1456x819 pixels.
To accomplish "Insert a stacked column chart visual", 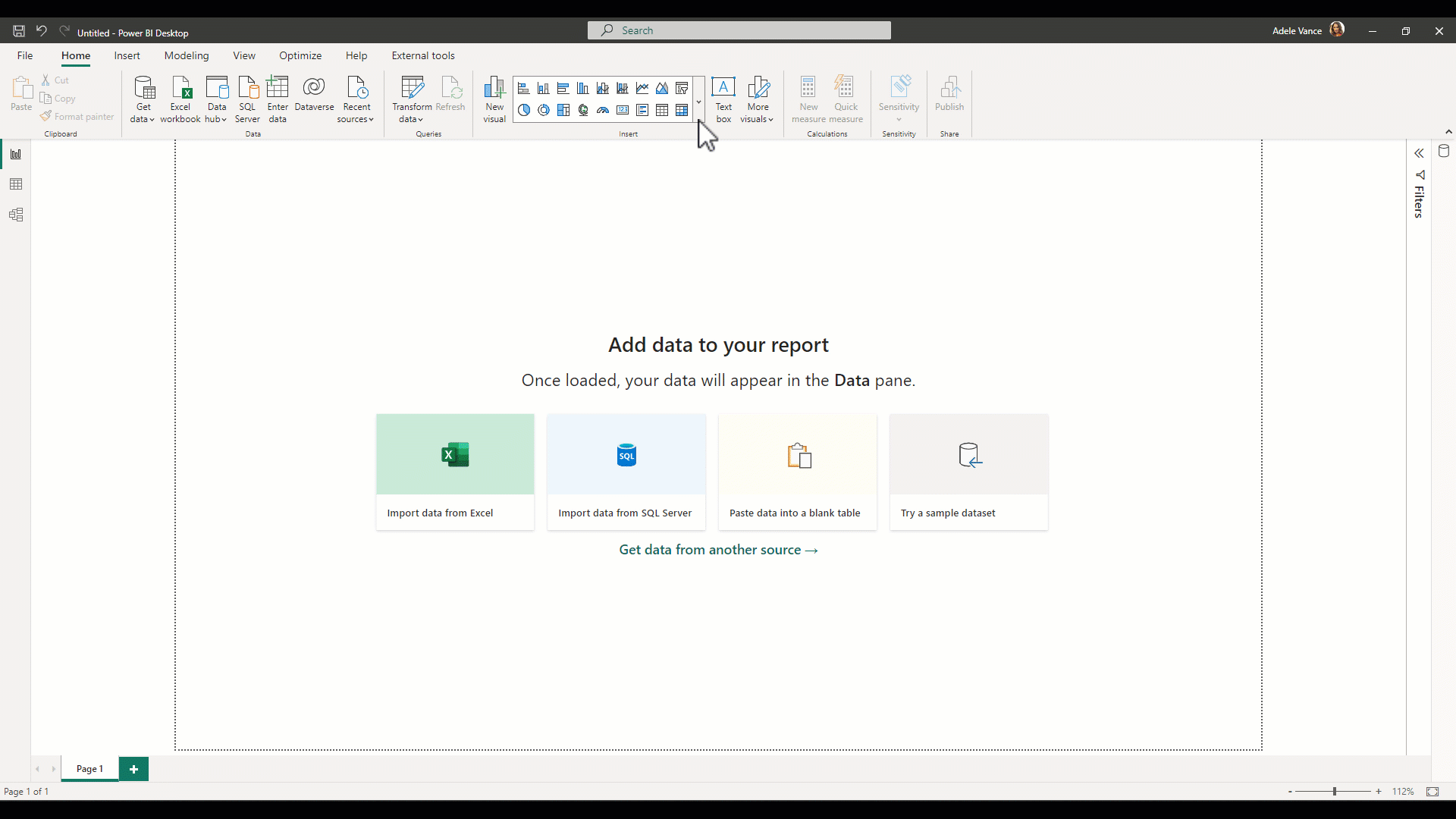I will [x=543, y=89].
